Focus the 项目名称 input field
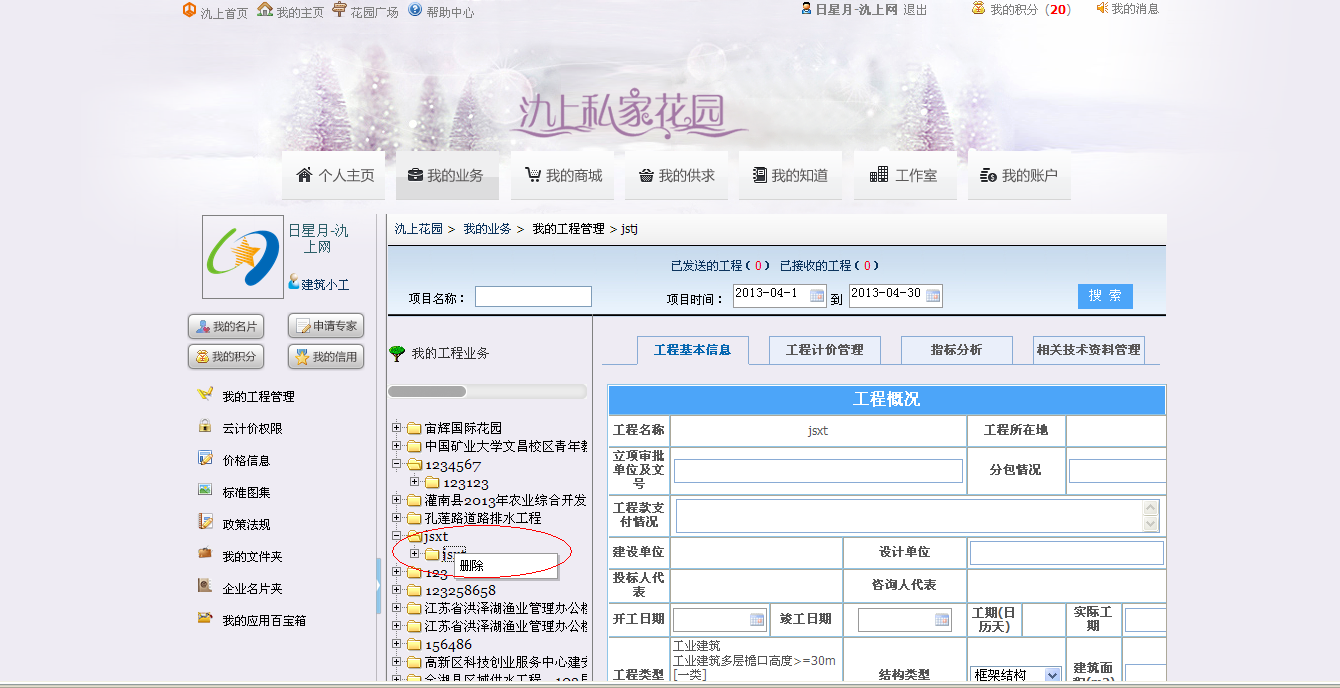 tap(533, 297)
